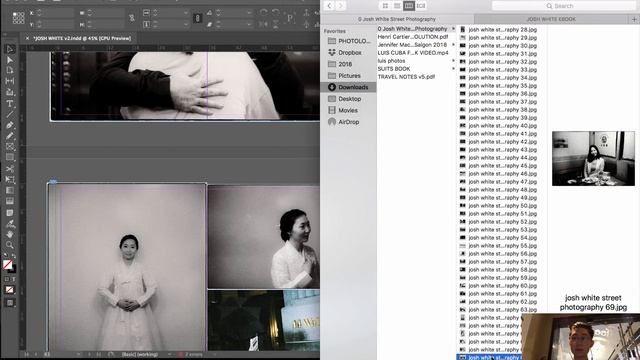Open Pictures in Finder sidebar
Image resolution: width=640 pixels, height=360 pixels.
[344, 76]
